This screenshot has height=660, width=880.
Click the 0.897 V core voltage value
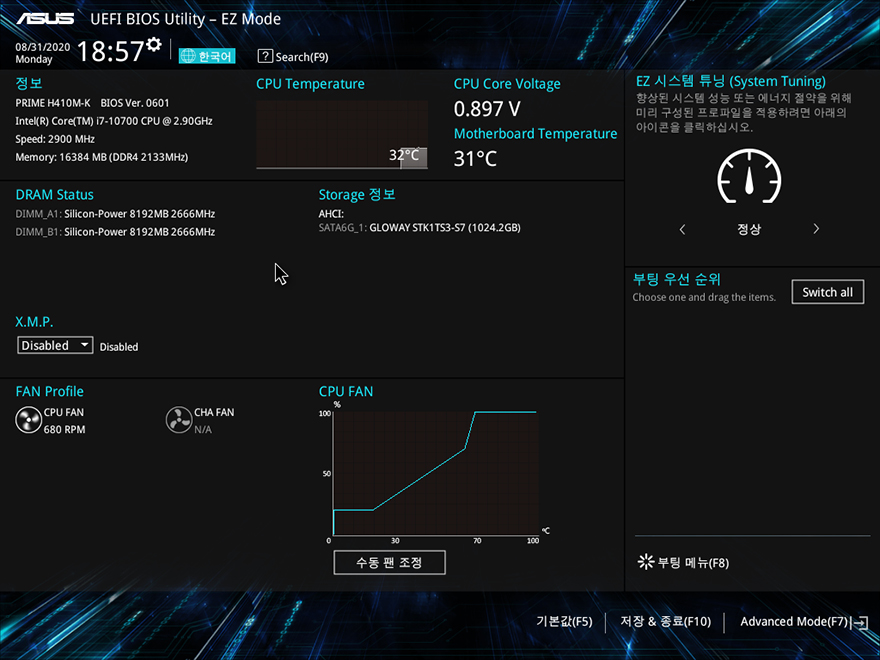tap(487, 109)
